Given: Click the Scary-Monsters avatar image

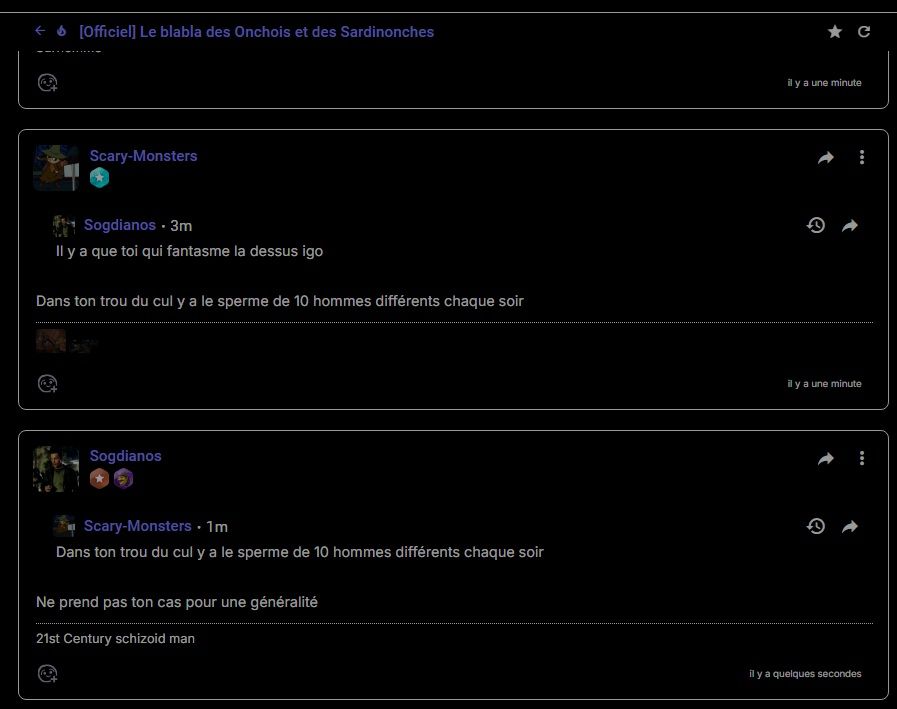Looking at the screenshot, I should click(56, 168).
